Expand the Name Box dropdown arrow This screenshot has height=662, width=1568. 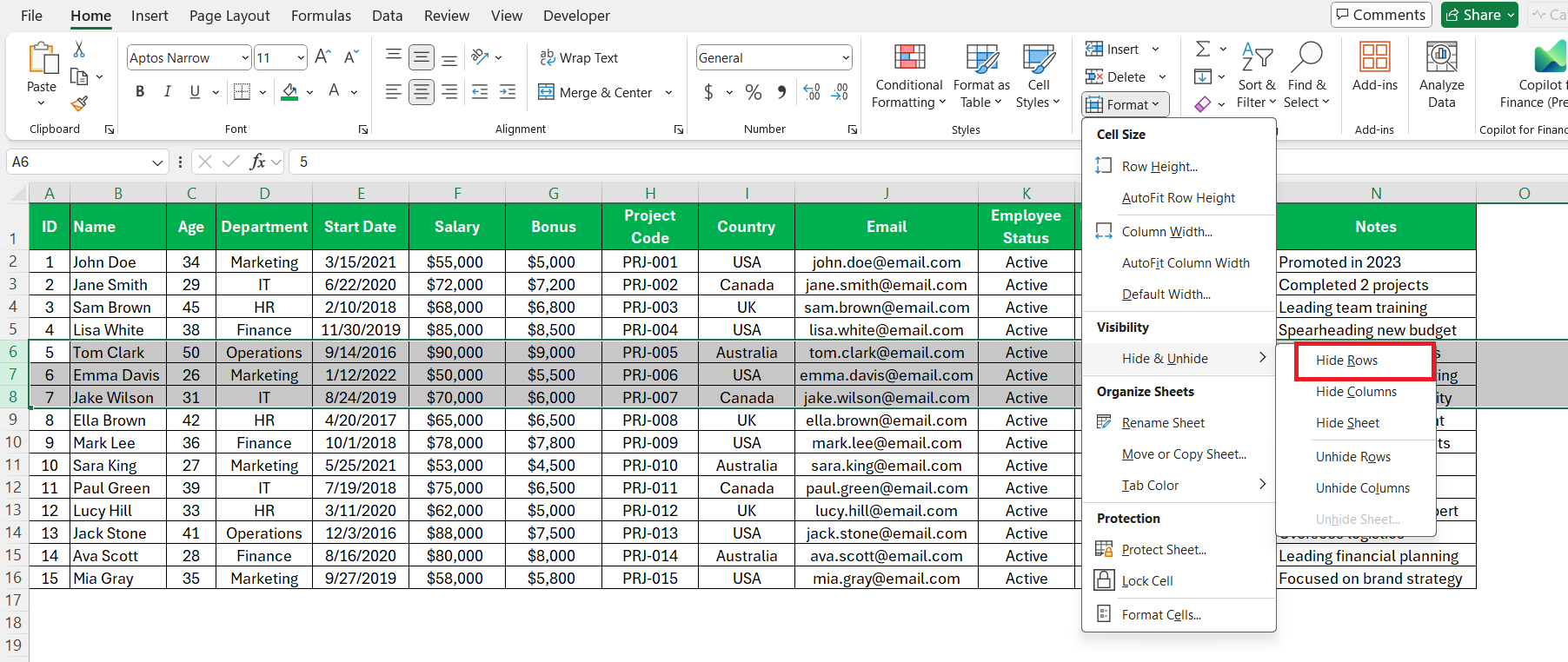click(x=157, y=162)
